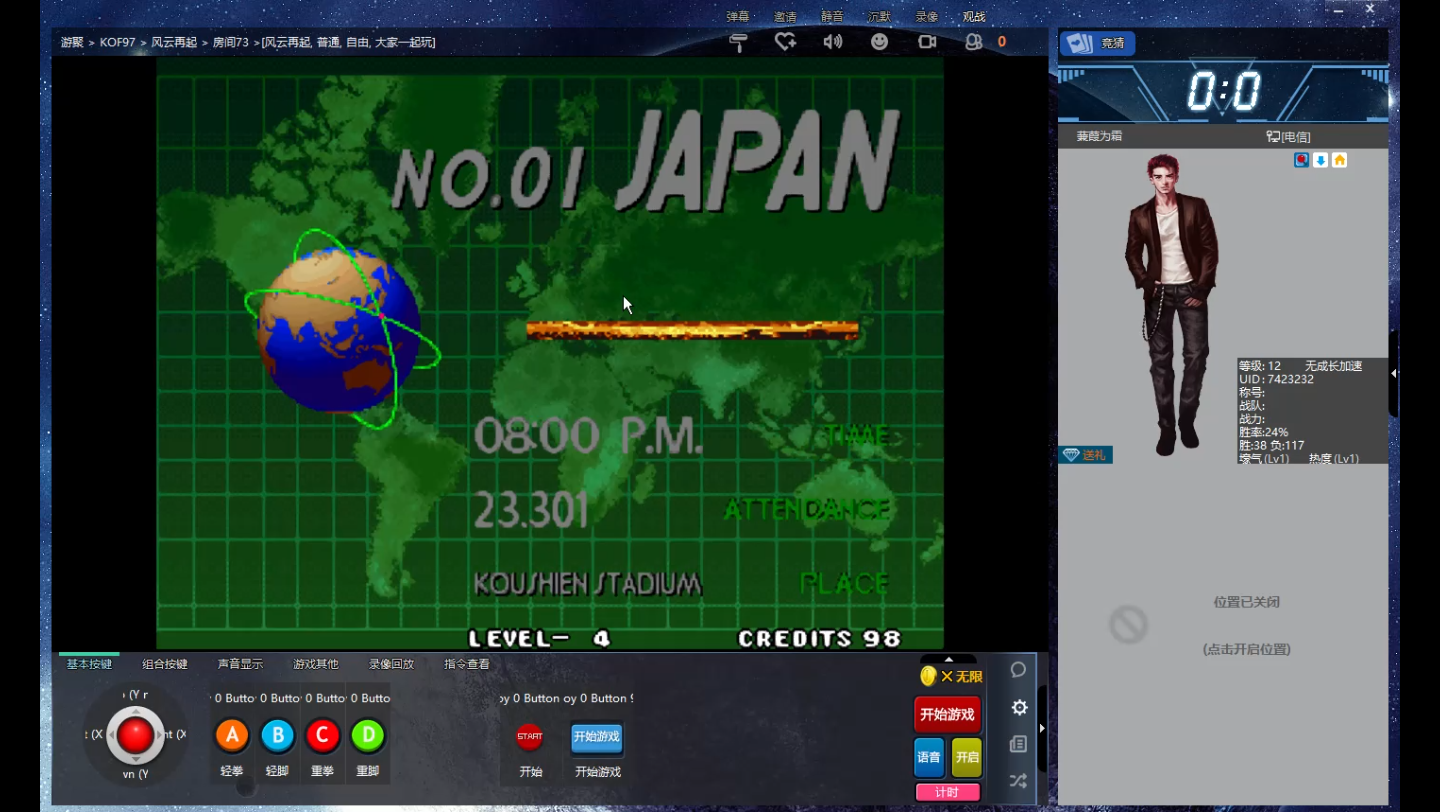The width and height of the screenshot is (1440, 812).
Task: Click the red C heavy punch button
Action: 322,736
